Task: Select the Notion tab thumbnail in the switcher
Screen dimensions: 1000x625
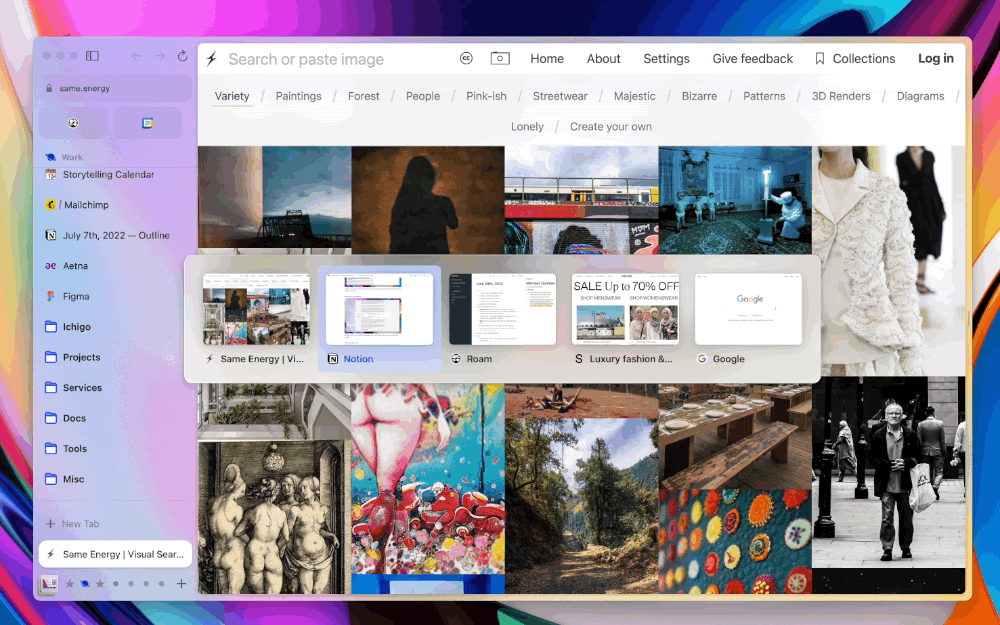Action: pos(379,307)
